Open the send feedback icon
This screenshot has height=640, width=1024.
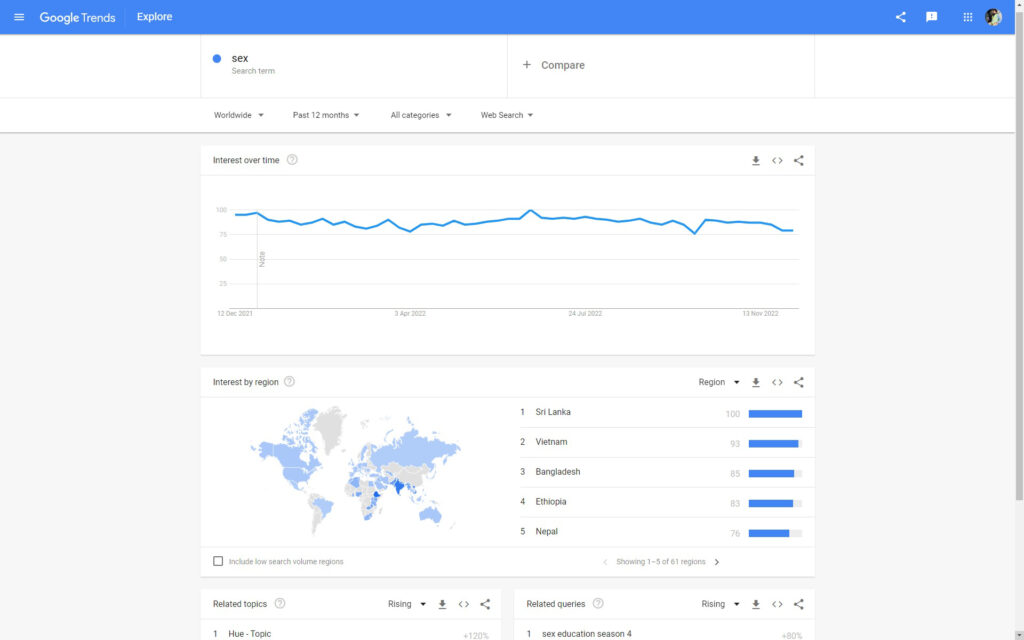click(932, 17)
